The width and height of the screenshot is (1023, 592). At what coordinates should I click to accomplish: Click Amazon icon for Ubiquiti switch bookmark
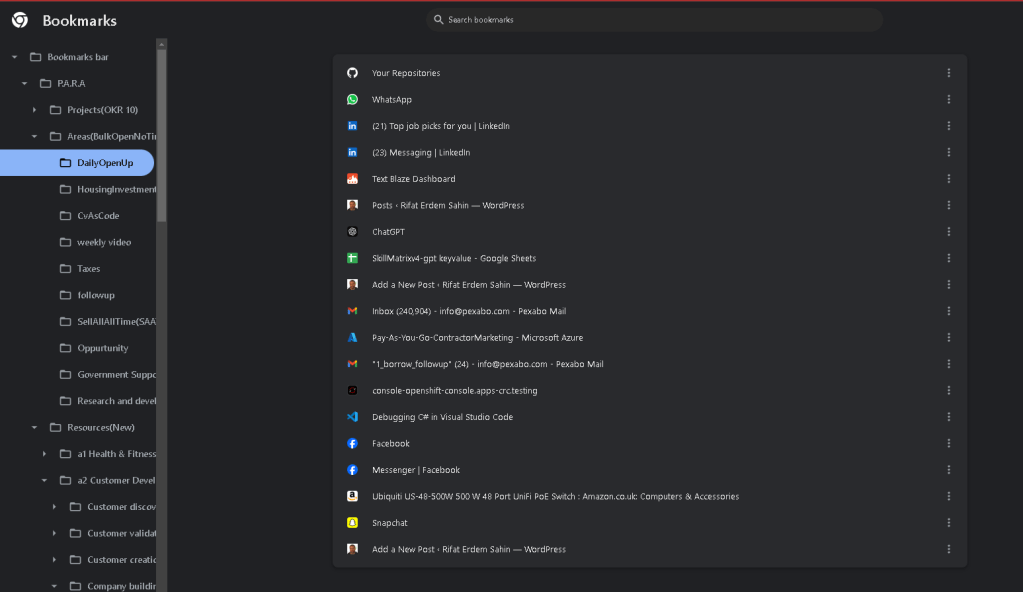point(352,496)
